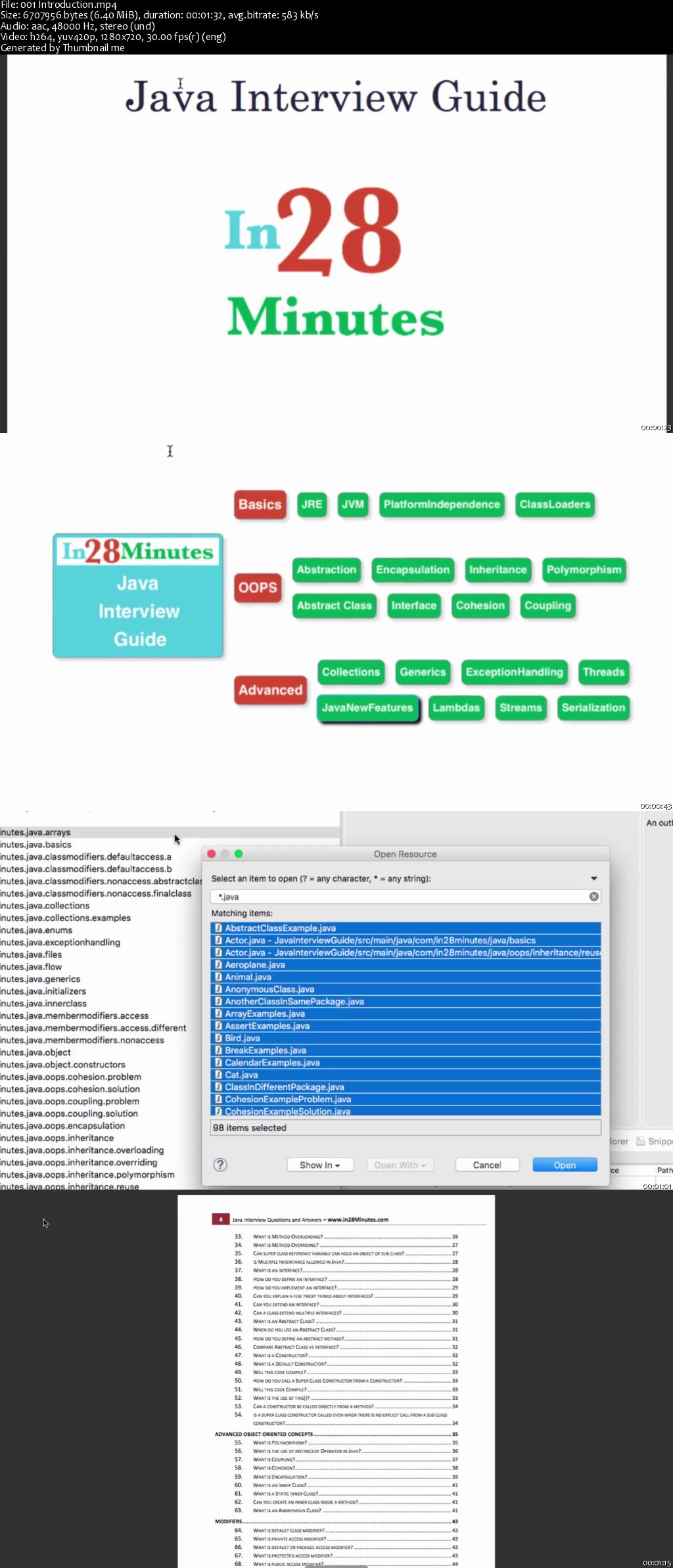Click the JRE node in the mind map

point(312,504)
